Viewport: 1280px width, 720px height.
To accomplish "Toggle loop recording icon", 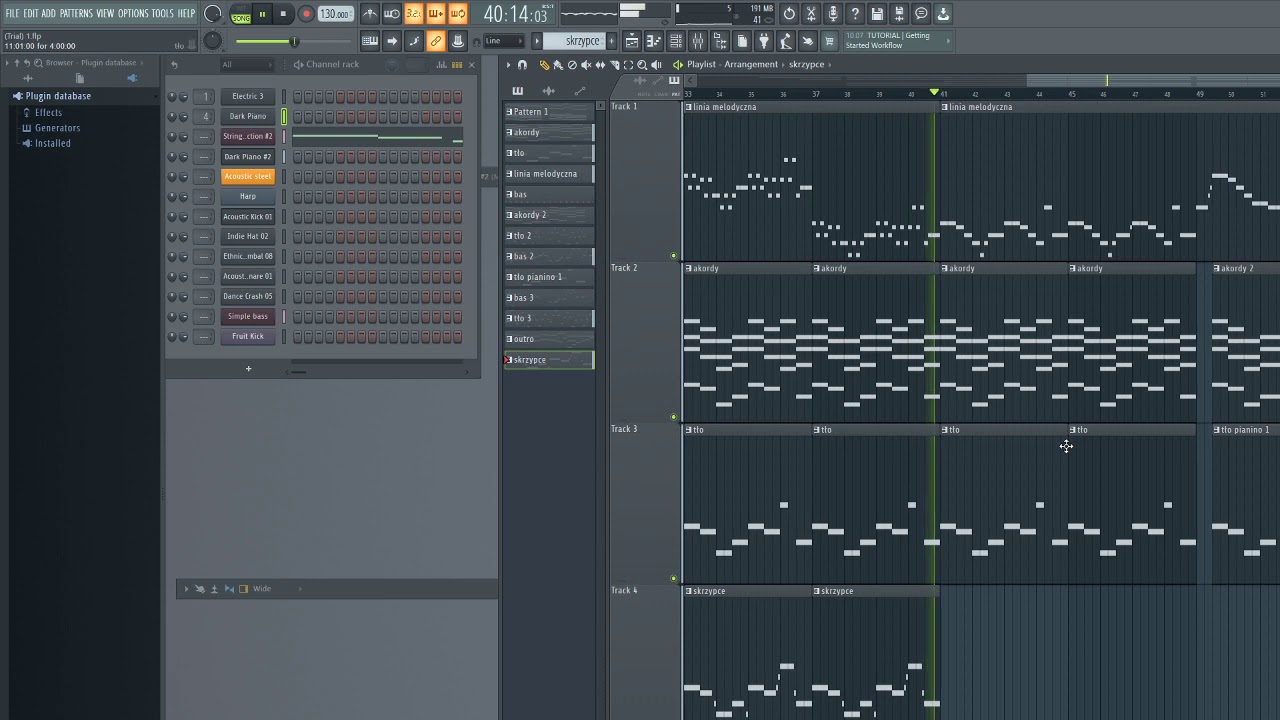I will [x=458, y=14].
